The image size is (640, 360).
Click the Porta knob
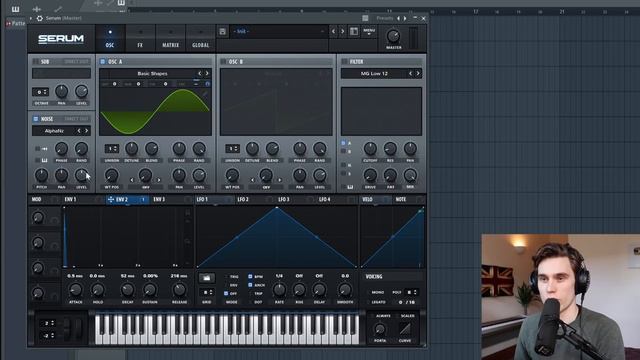point(380,329)
